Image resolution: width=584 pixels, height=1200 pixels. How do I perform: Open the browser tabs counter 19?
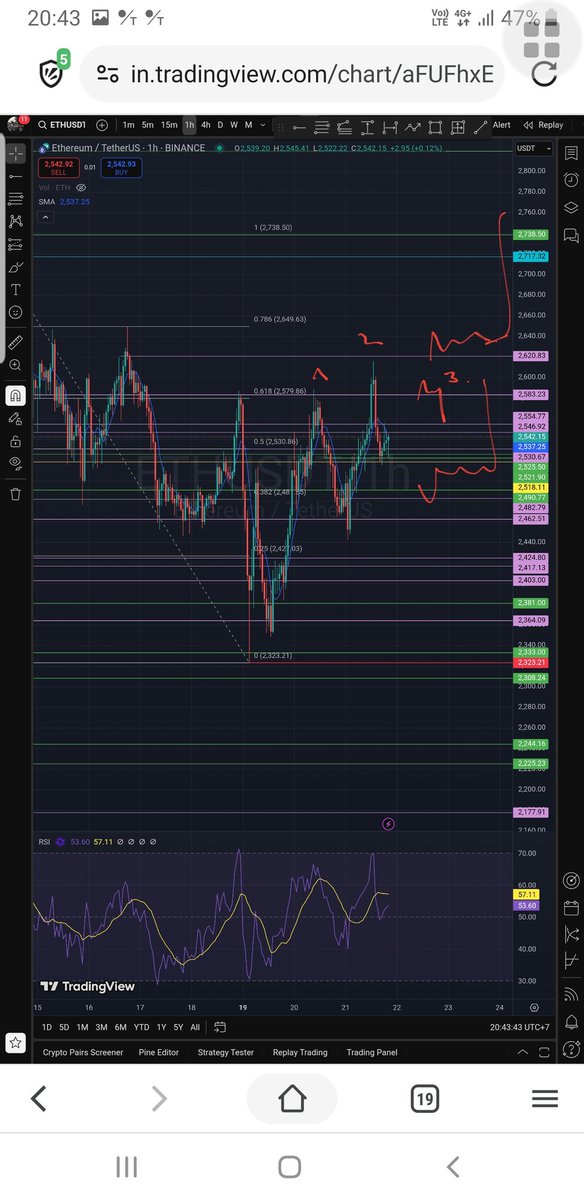click(x=424, y=1100)
